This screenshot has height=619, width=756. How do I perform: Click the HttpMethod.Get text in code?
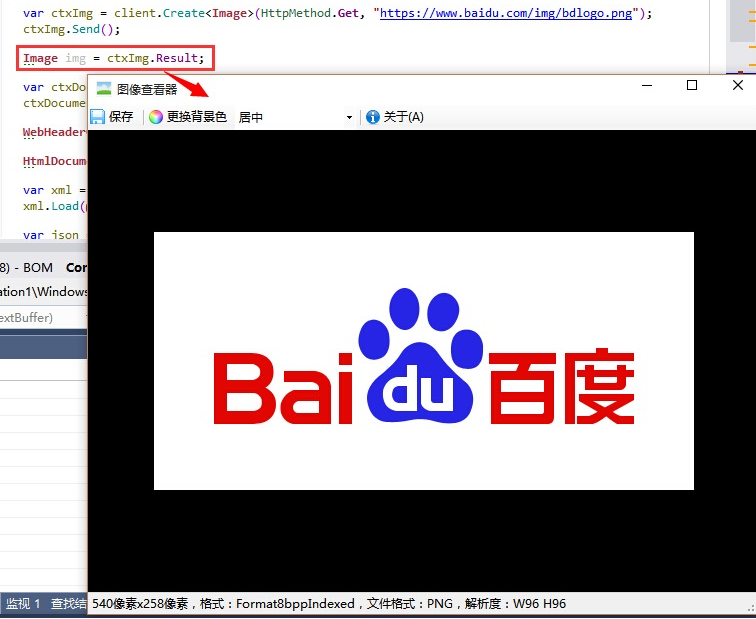coord(310,13)
